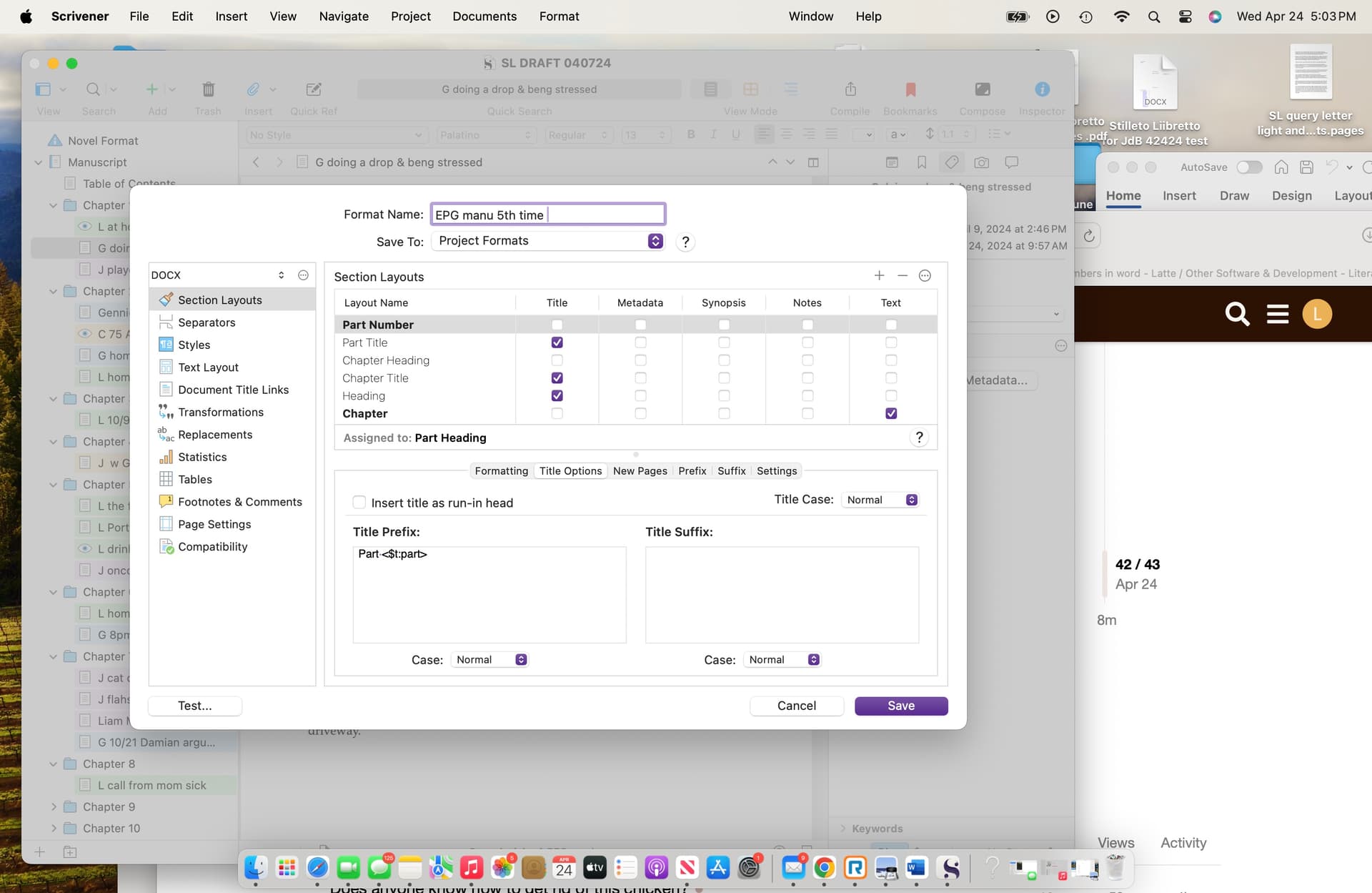Click Bookmarks icon in Scrivener toolbar
Screen dimensions: 1372x893
(910, 89)
